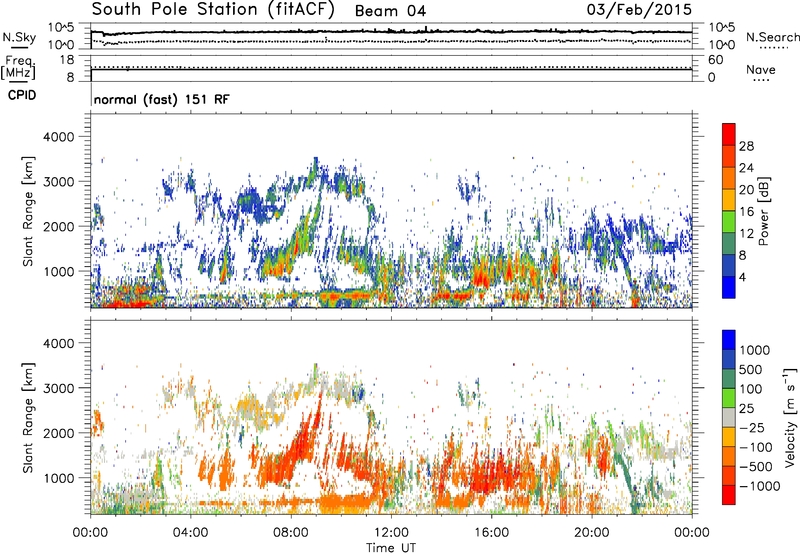The height and width of the screenshot is (554, 800).
Task: Click the 'Beam 04' label in the header
Action: (390, 11)
